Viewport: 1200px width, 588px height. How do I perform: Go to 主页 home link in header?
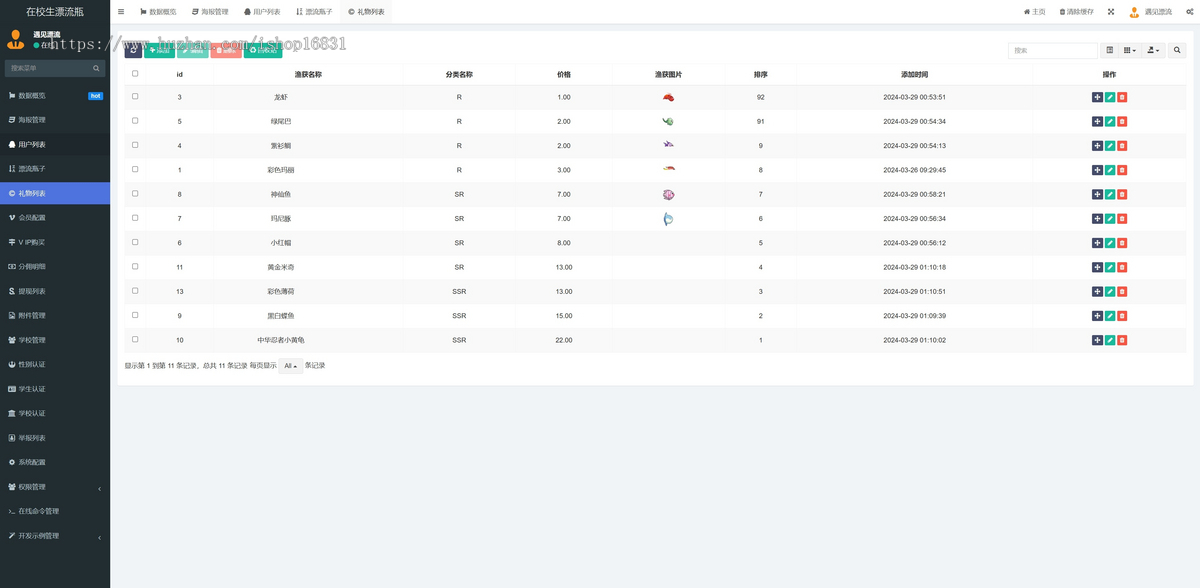pyautogui.click(x=1034, y=12)
